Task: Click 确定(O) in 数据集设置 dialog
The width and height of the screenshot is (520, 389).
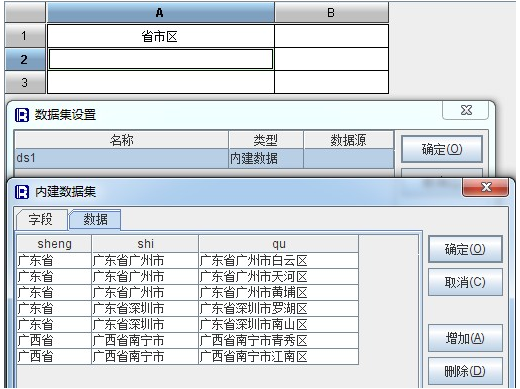Action: point(442,149)
